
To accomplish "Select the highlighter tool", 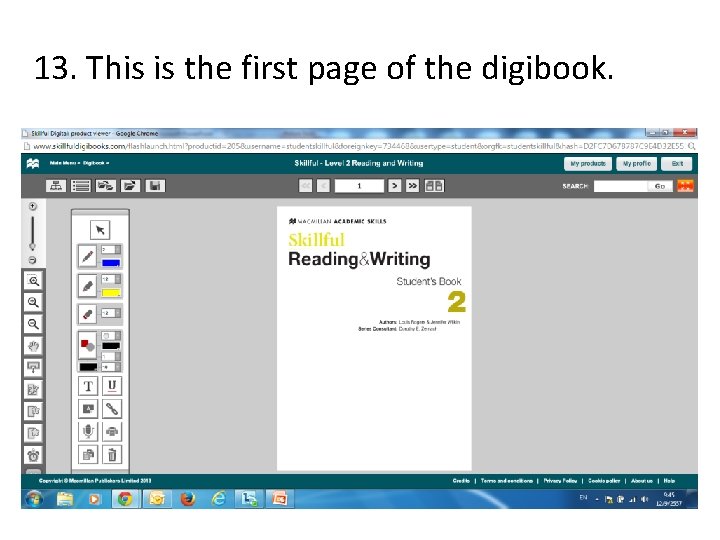I will point(88,286).
